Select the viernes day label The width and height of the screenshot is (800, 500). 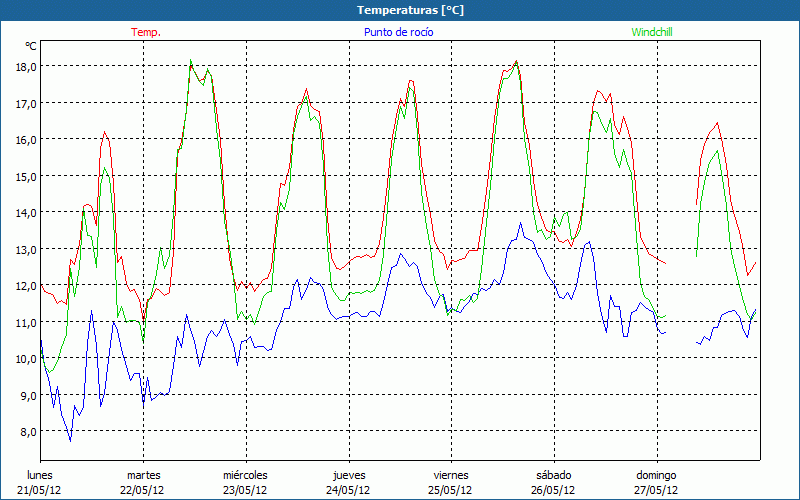click(x=451, y=475)
